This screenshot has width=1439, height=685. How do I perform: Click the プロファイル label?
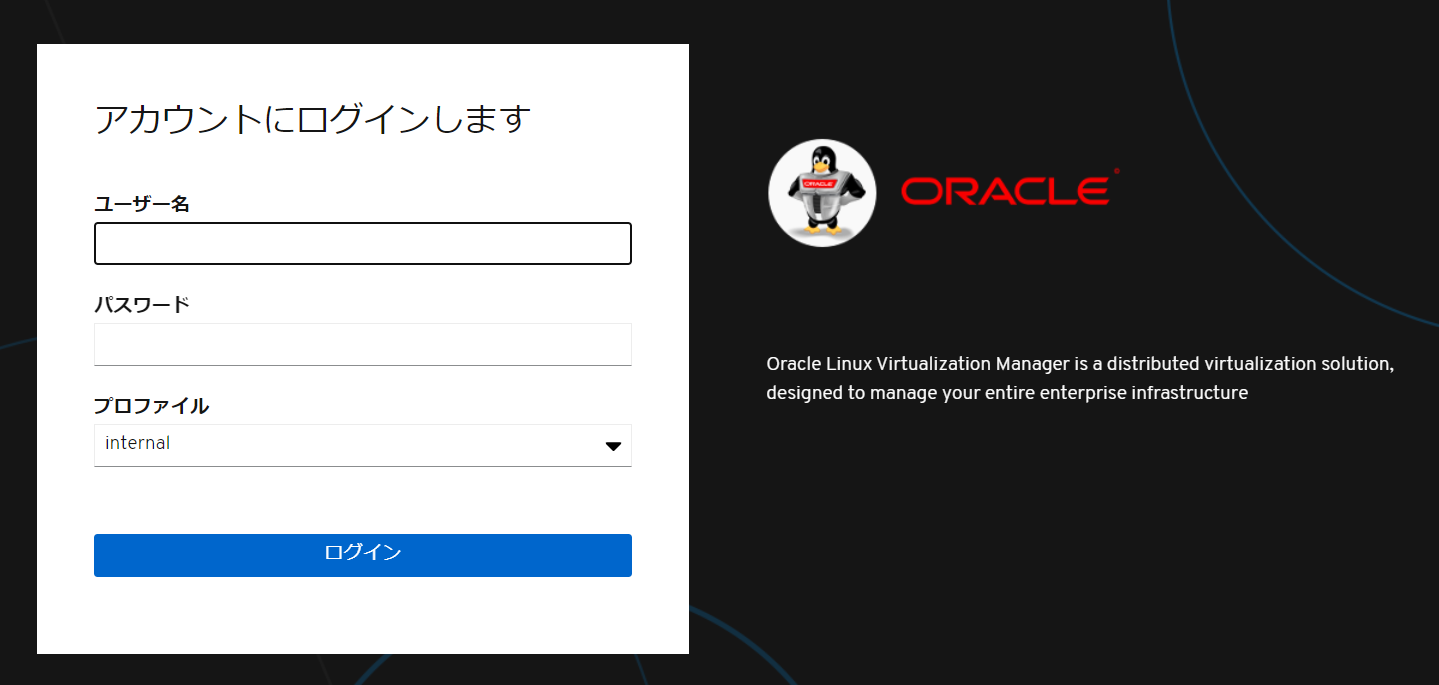coord(152,406)
